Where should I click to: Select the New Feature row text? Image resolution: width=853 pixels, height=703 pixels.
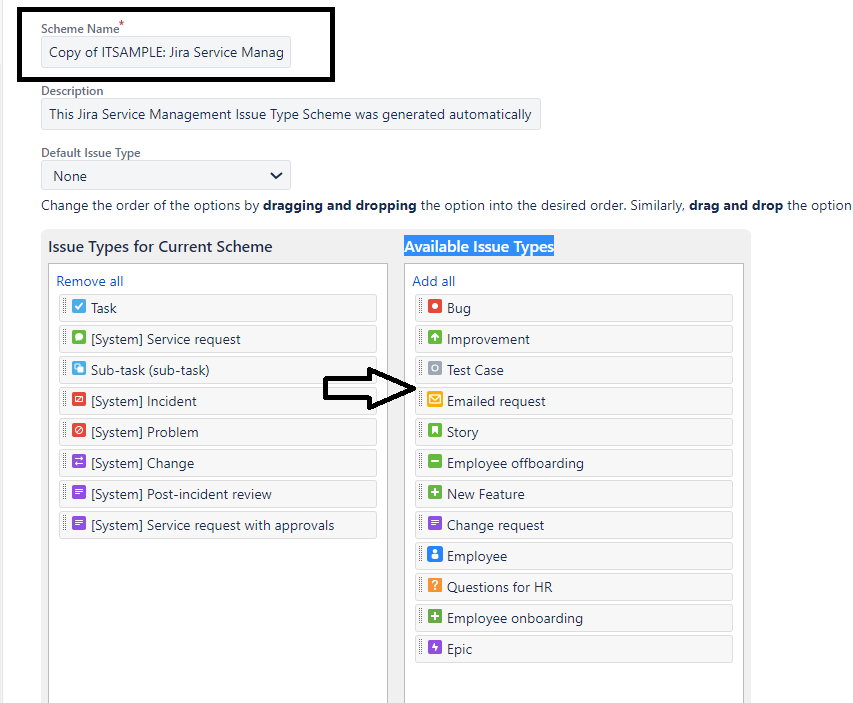click(486, 495)
